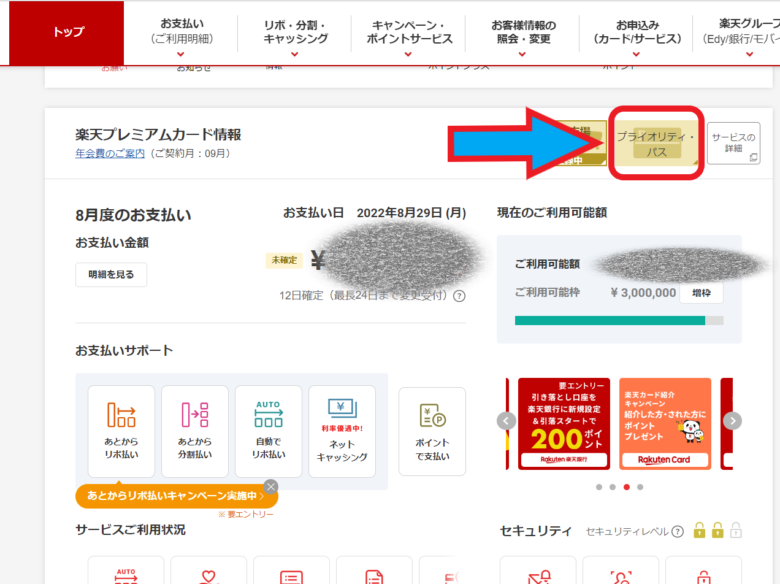Show next banner in carousel

point(733,421)
